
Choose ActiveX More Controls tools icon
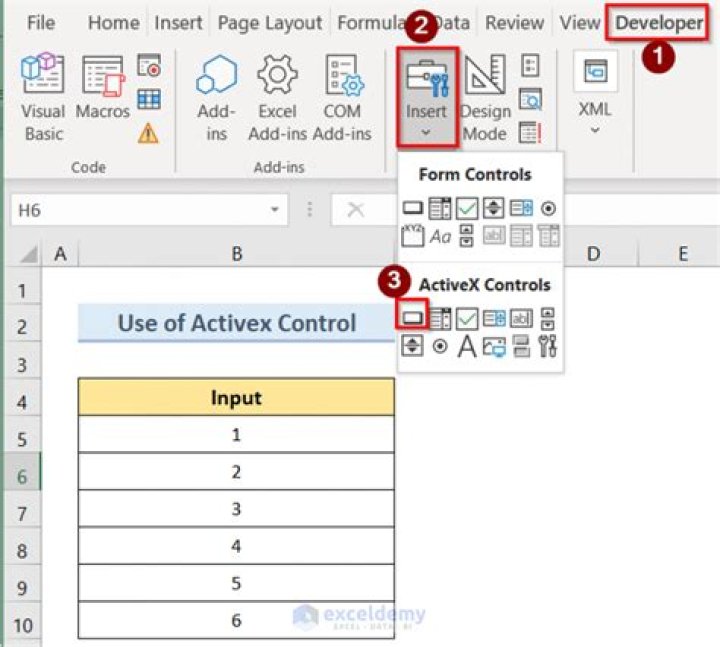(548, 346)
